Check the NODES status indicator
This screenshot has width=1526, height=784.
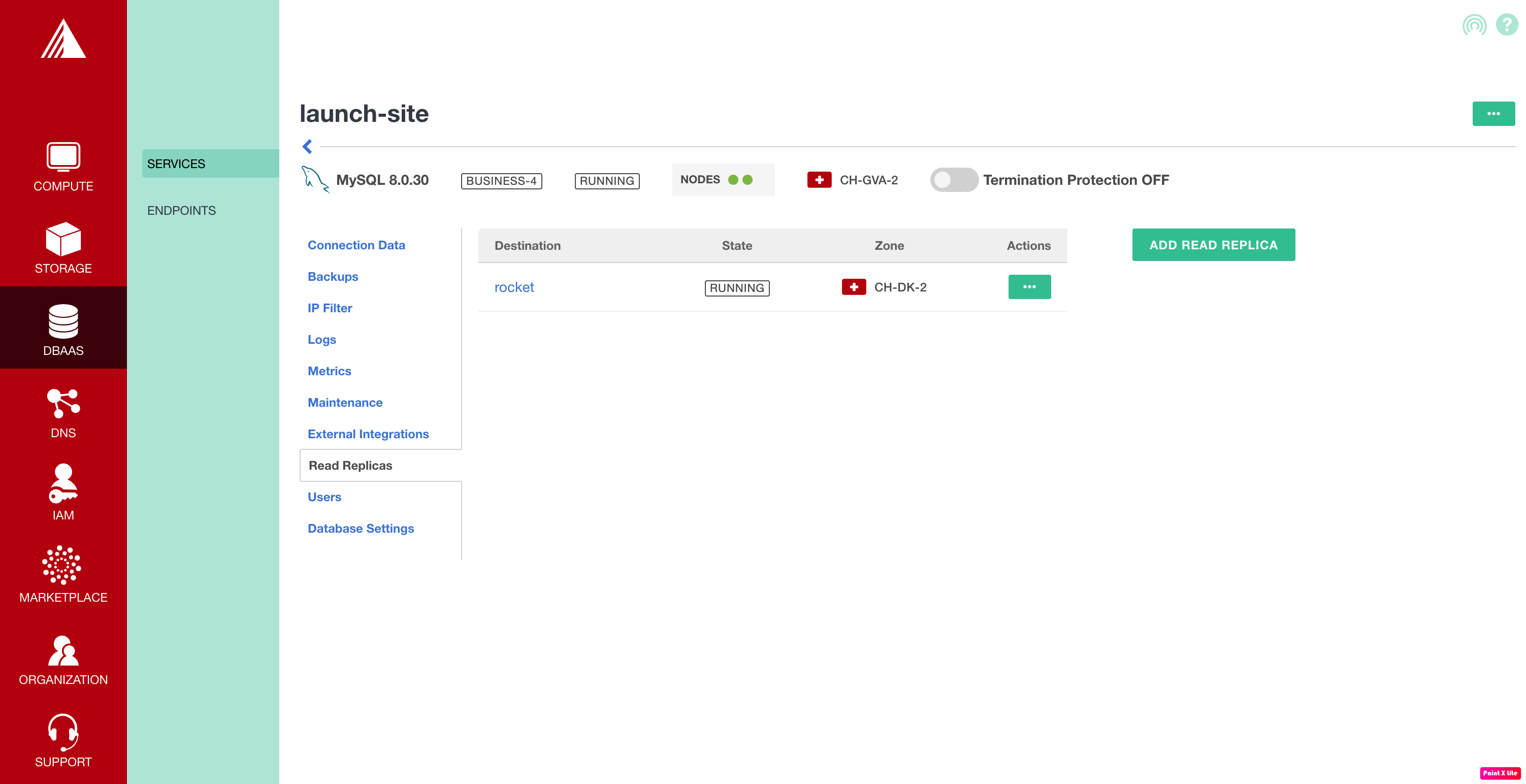point(723,179)
